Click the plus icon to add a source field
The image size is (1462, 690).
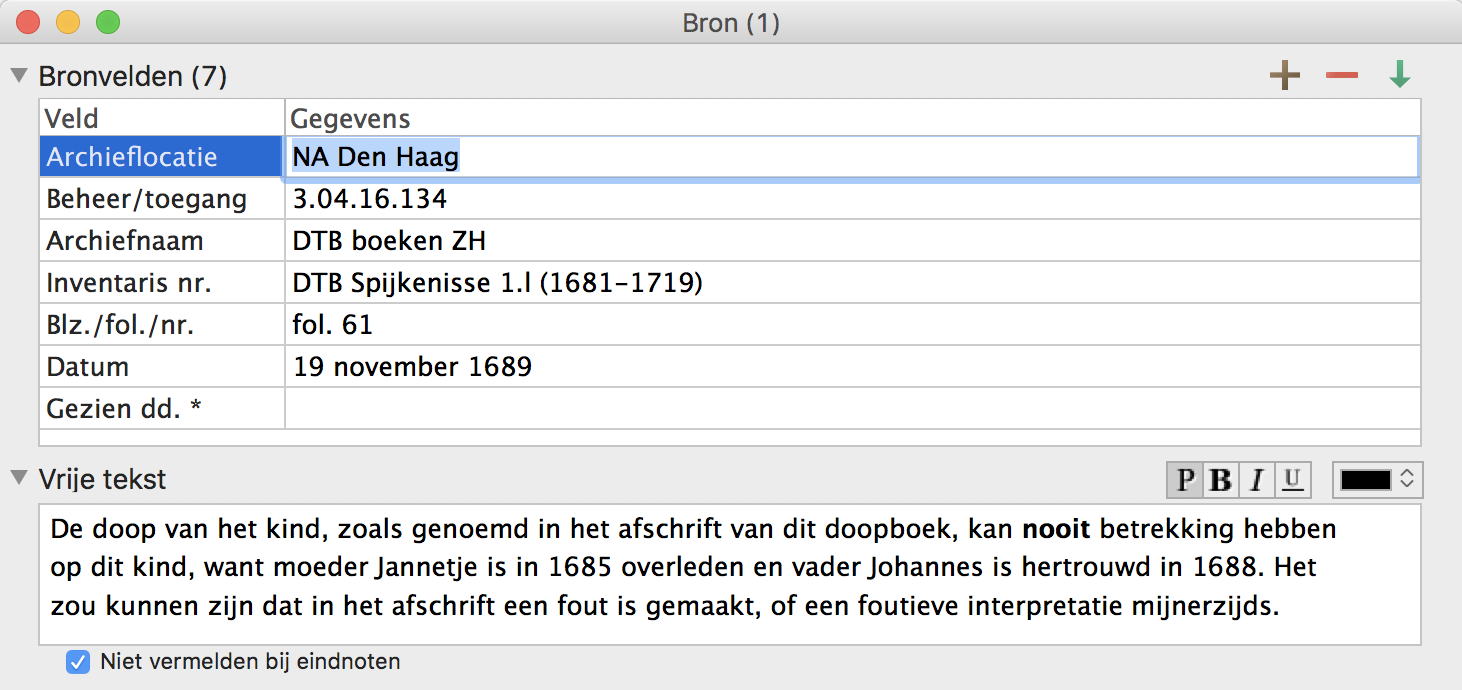click(x=1285, y=76)
